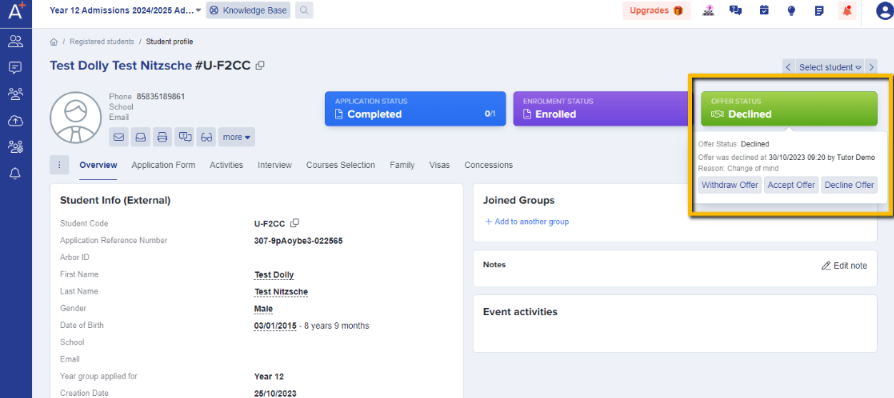Click the Offer Status Declined card

coord(789,108)
